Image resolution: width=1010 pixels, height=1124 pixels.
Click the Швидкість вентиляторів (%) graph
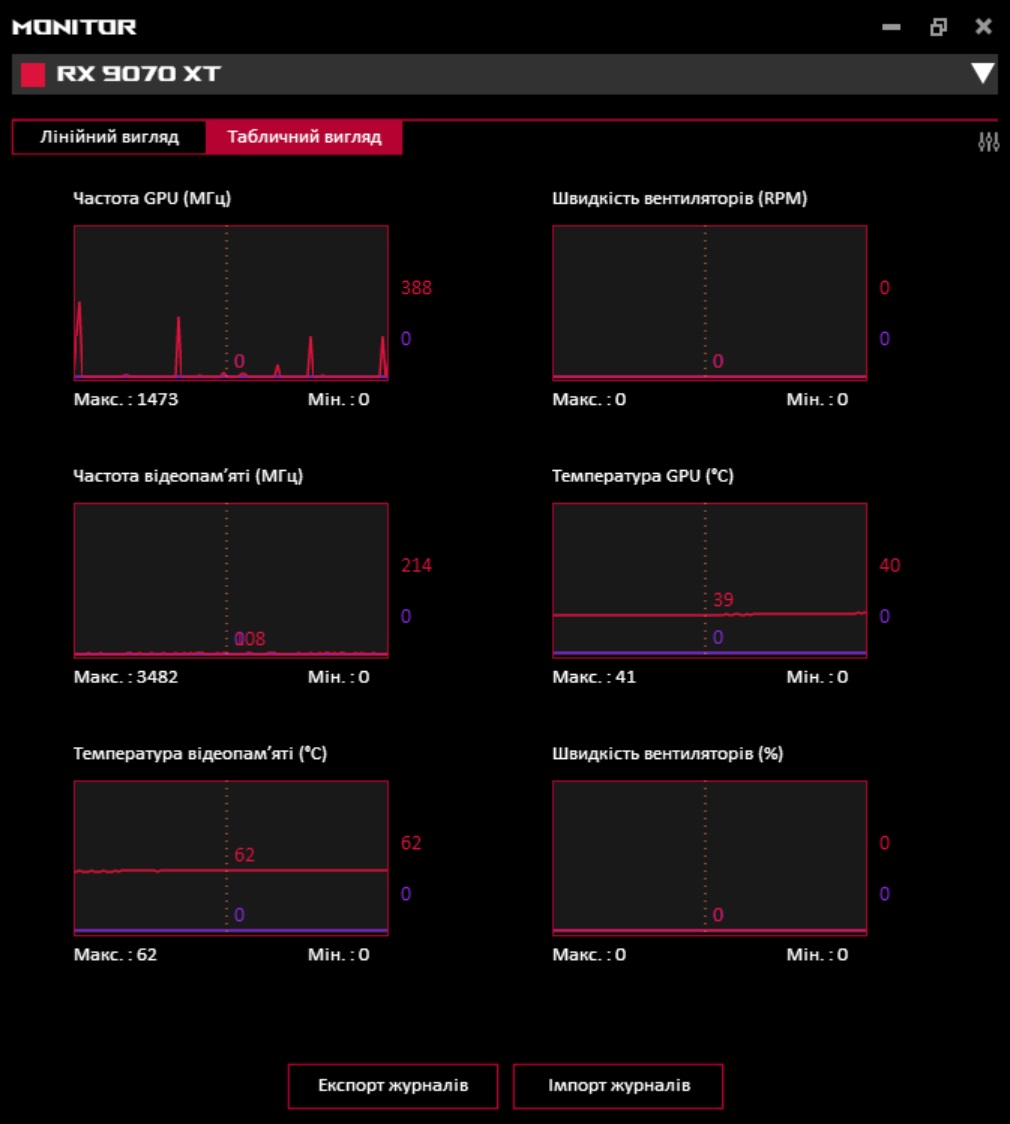(x=710, y=857)
